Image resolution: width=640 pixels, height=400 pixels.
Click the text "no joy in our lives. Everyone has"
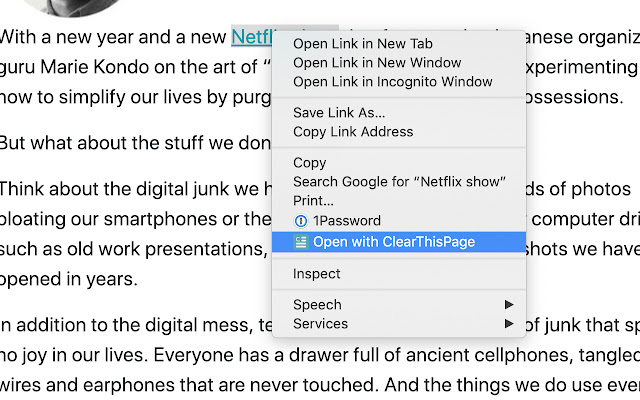pos(134,356)
